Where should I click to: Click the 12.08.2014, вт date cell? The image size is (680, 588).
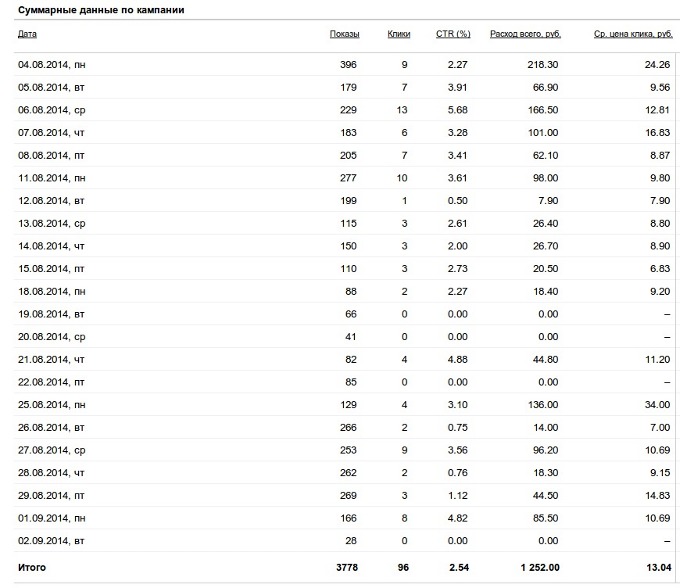point(51,201)
